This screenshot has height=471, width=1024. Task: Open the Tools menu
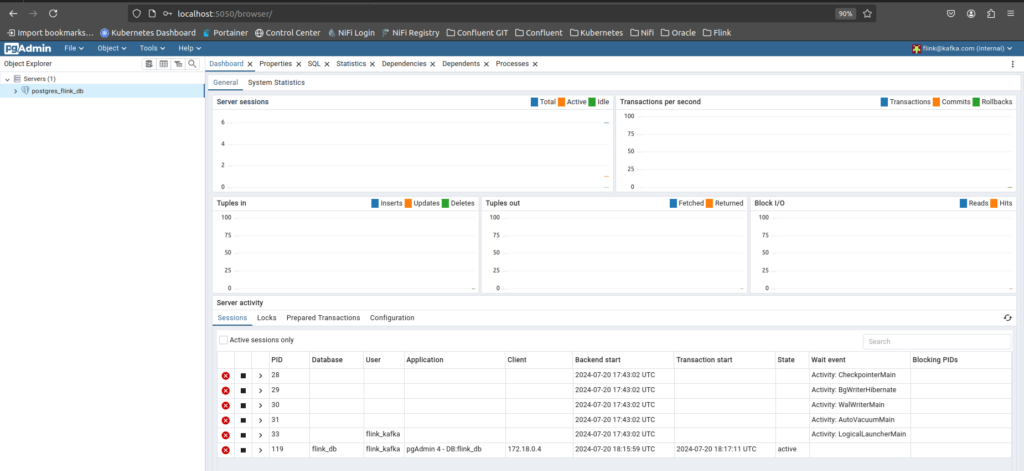click(151, 48)
